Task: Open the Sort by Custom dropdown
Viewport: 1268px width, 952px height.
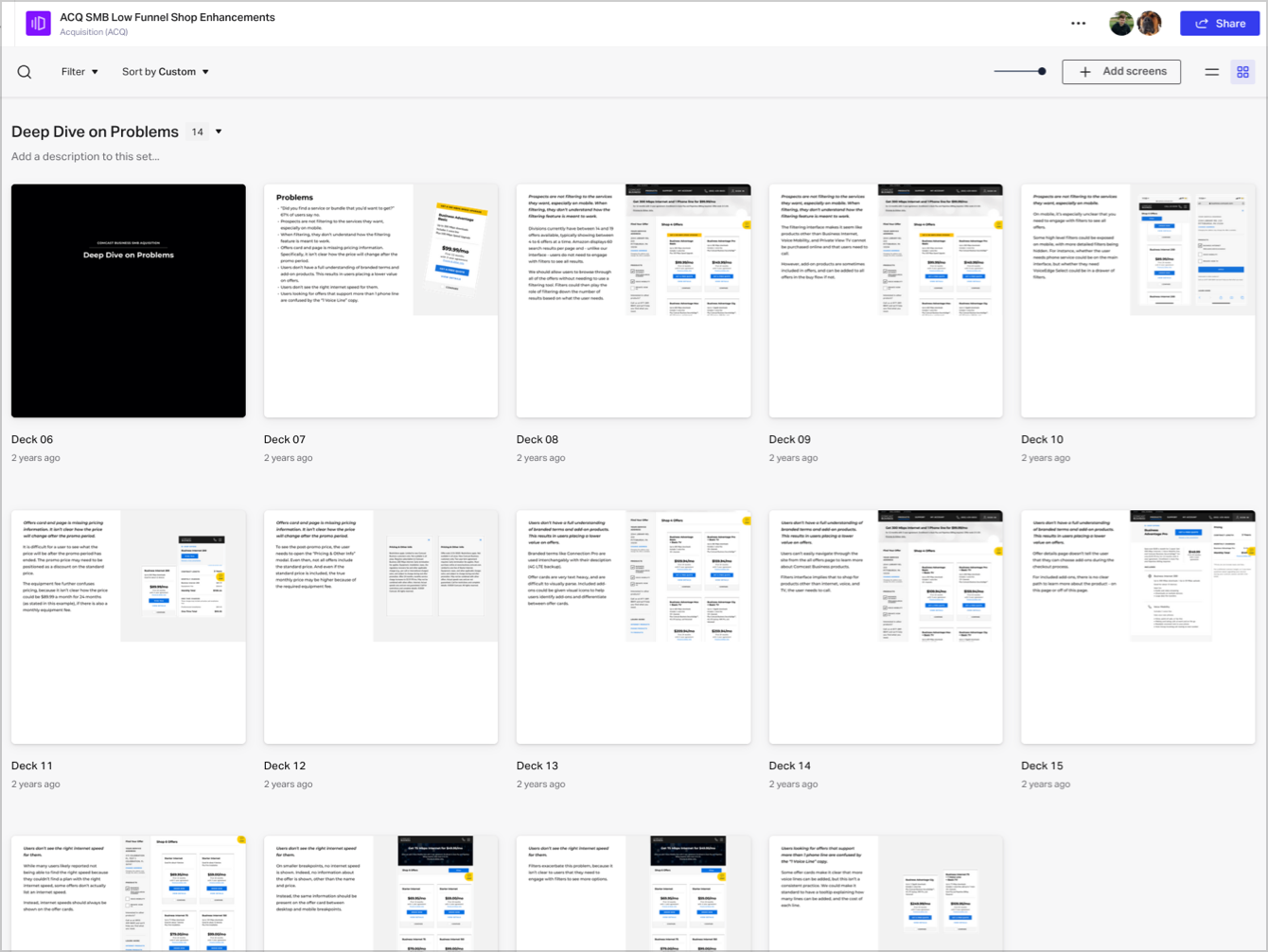Action: point(166,72)
